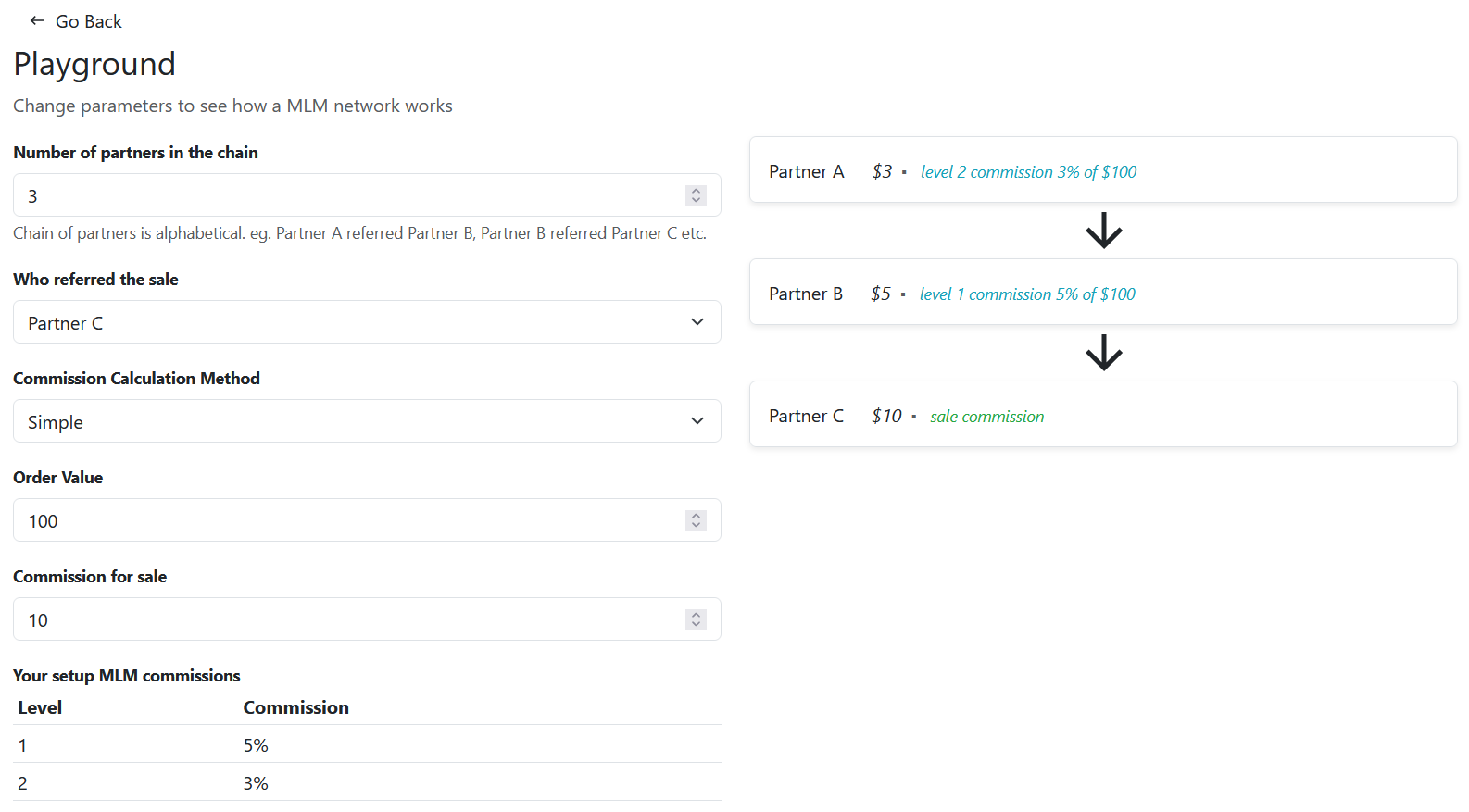Screen dimensions: 1469x812
Task: Focus the Order Value input field
Action: point(352,520)
